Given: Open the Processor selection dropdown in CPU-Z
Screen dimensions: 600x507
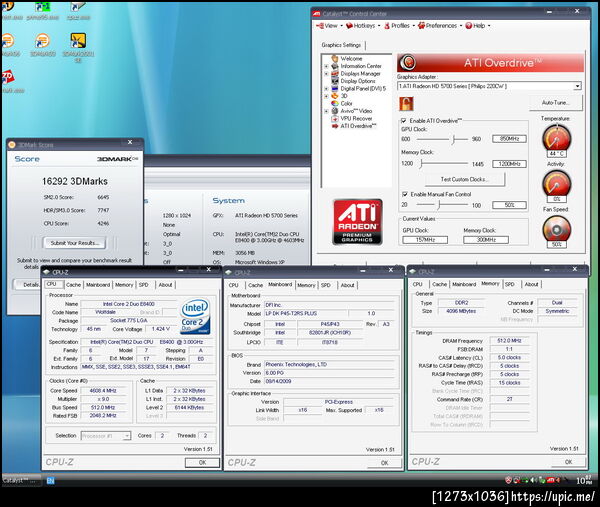Looking at the screenshot, I should tap(127, 436).
